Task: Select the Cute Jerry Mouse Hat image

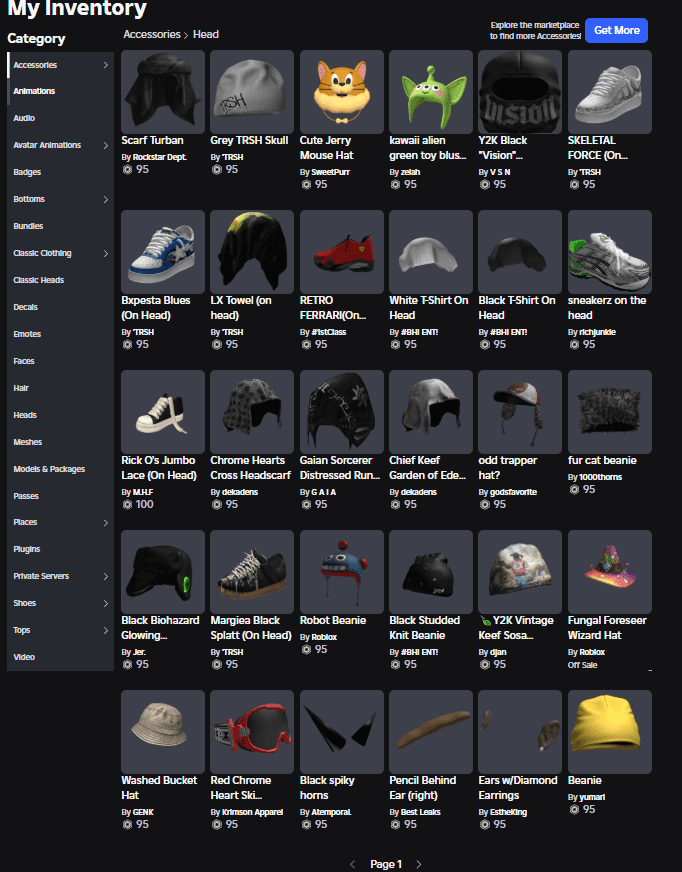Action: [x=341, y=92]
